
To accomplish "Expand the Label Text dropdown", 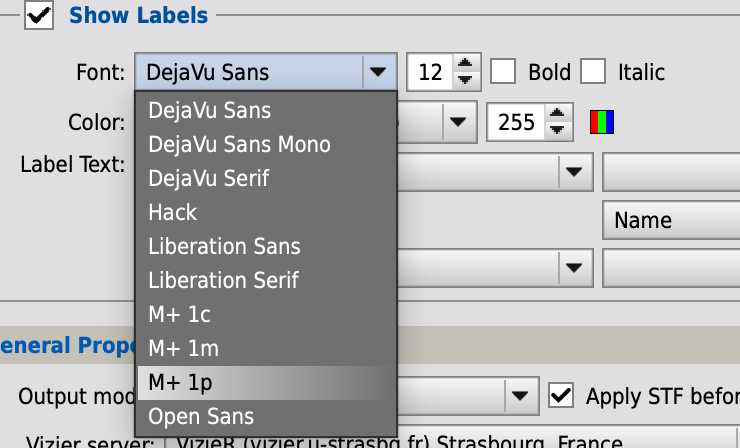I will (574, 171).
